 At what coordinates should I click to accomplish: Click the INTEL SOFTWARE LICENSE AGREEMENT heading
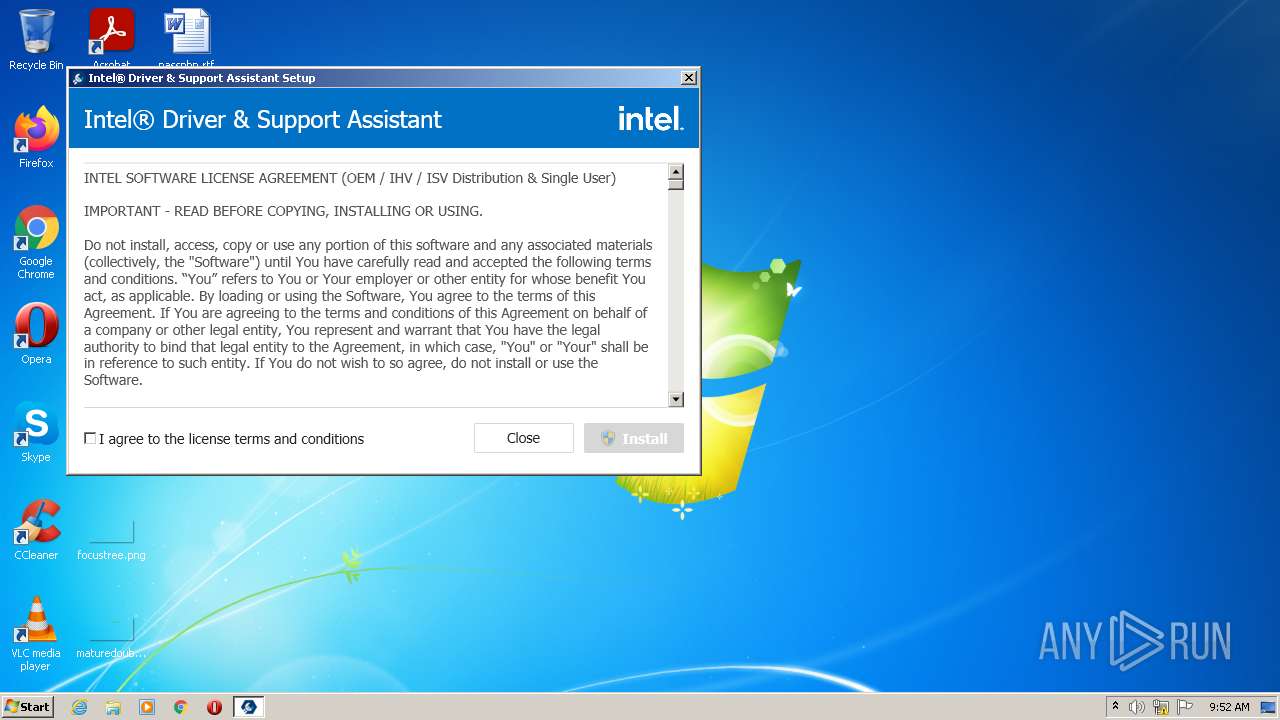[x=350, y=178]
